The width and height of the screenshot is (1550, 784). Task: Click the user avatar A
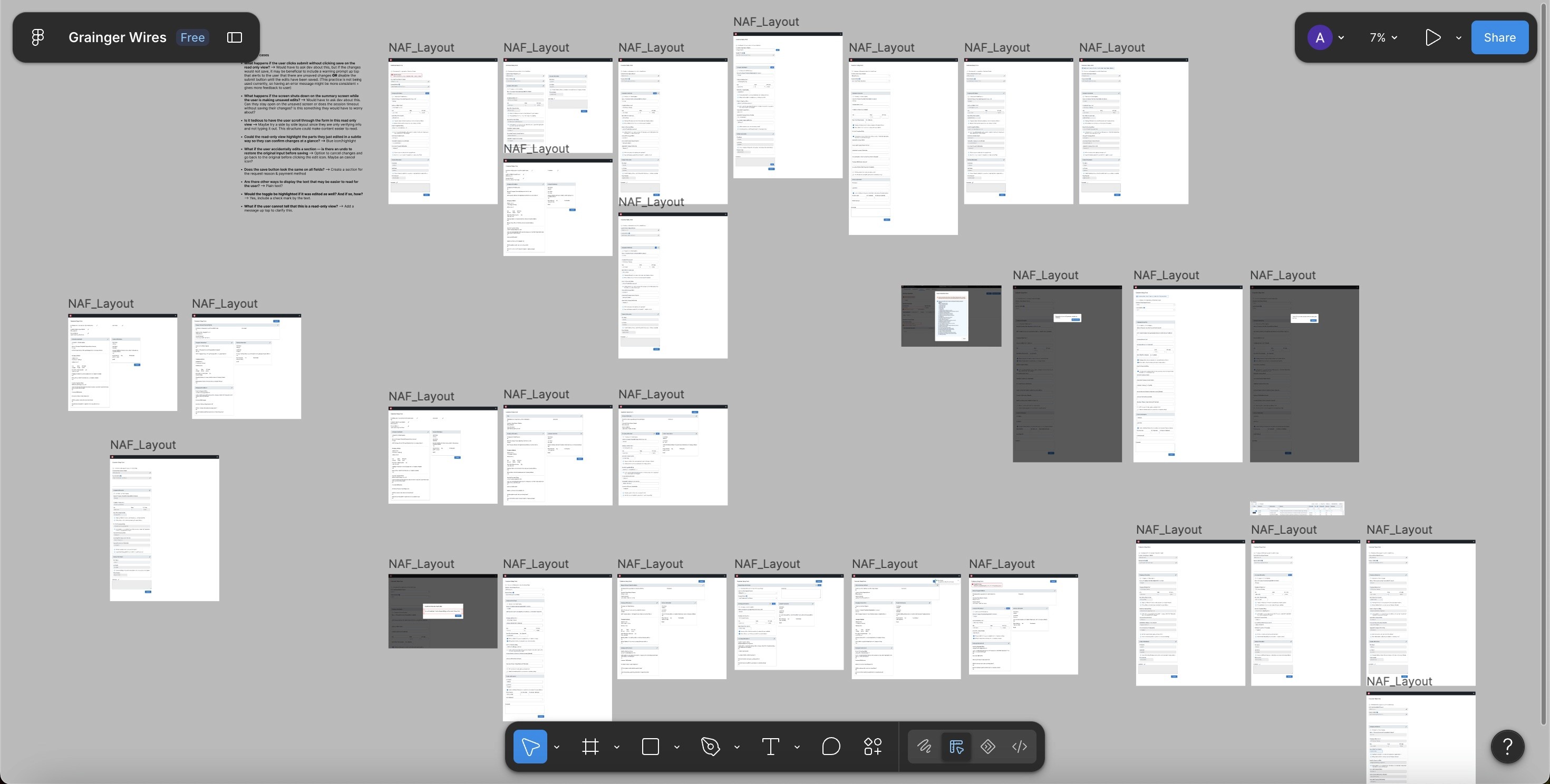[x=1320, y=37]
